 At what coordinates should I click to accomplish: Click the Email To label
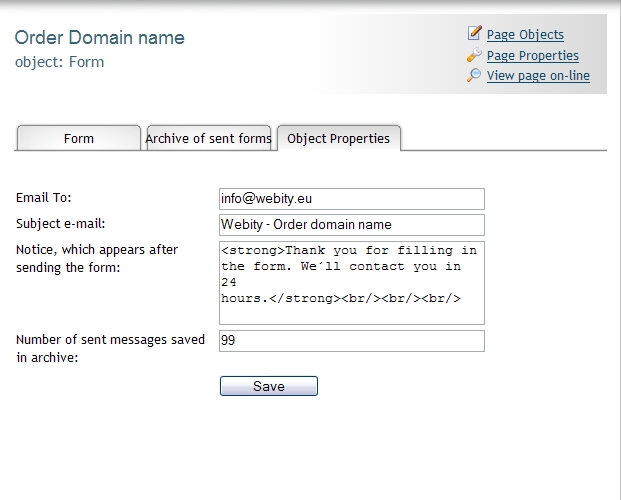[44, 198]
